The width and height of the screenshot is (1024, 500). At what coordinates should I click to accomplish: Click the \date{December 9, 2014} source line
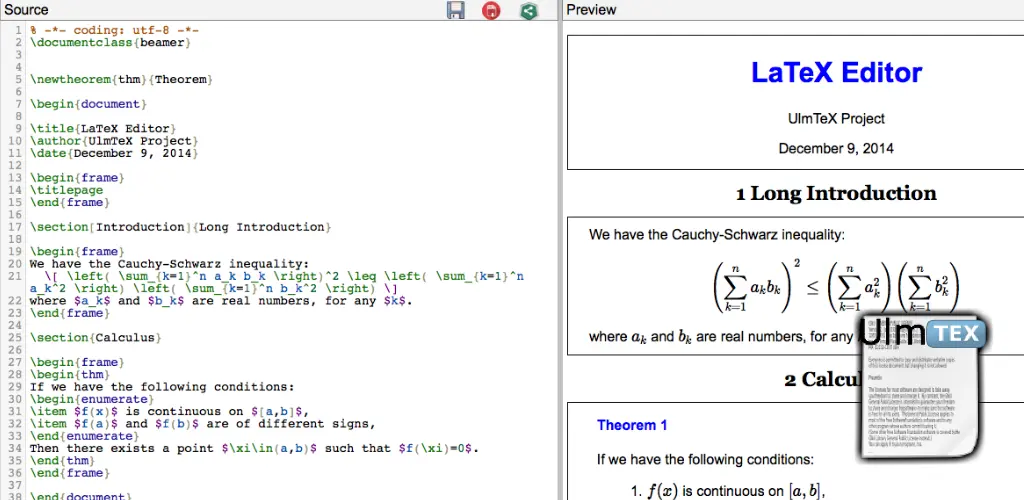(x=114, y=153)
